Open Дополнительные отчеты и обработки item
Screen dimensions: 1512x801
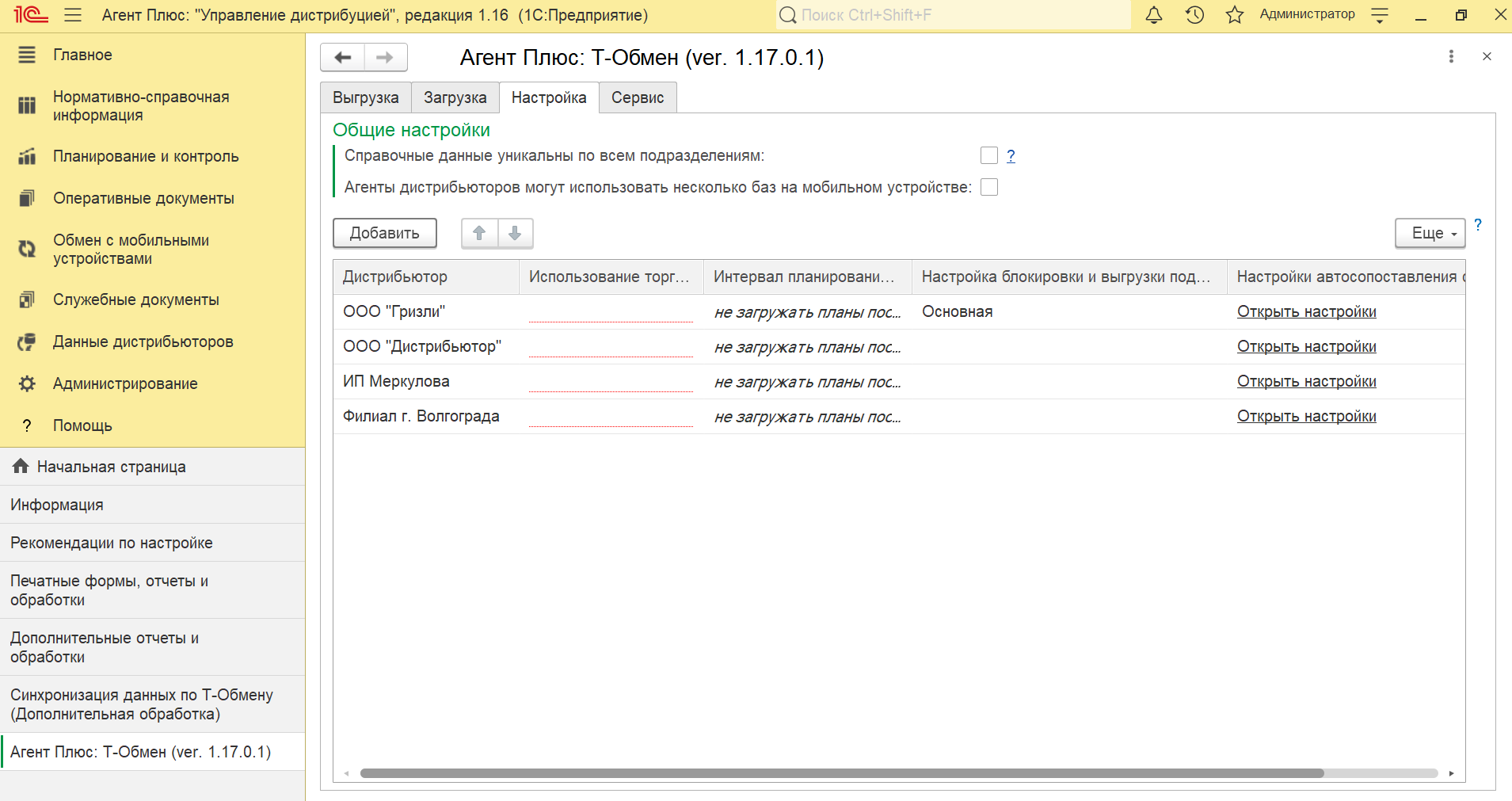coord(152,647)
